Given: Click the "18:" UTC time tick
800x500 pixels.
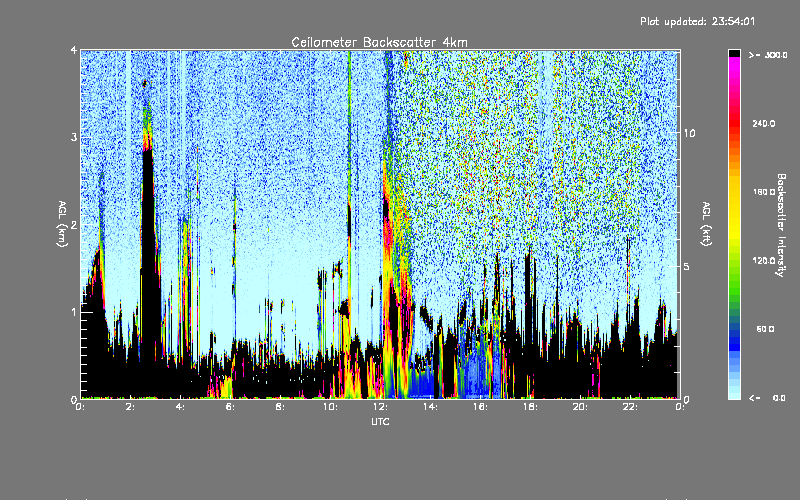Looking at the screenshot, I should (530, 407).
